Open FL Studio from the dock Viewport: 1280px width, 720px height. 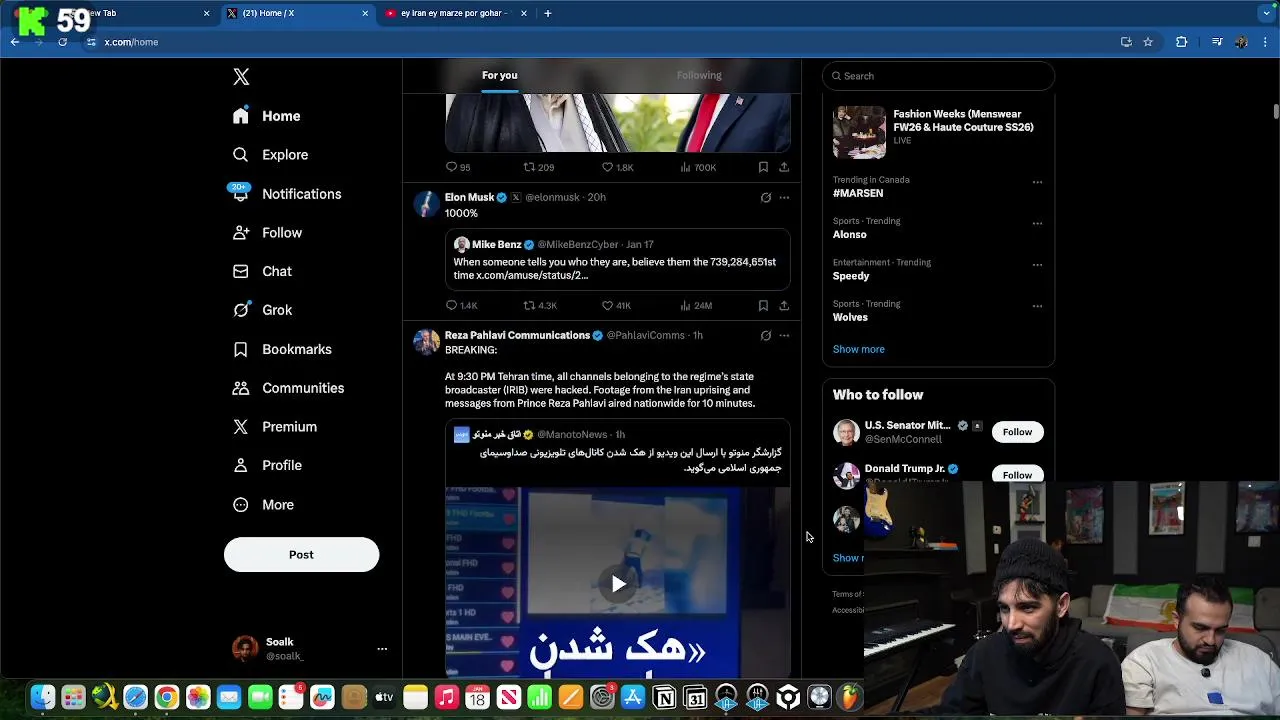coord(850,698)
